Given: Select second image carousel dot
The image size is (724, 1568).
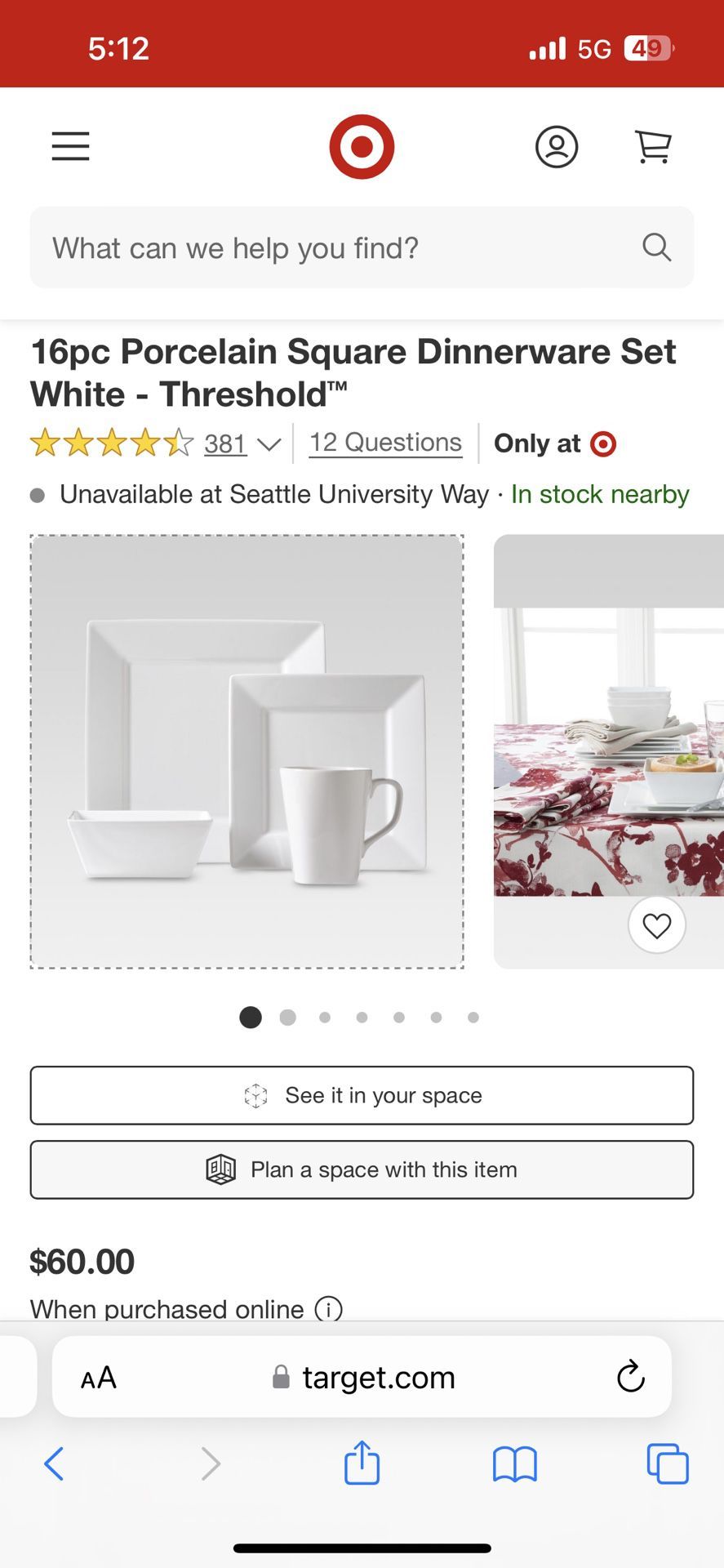Looking at the screenshot, I should click(x=287, y=1018).
